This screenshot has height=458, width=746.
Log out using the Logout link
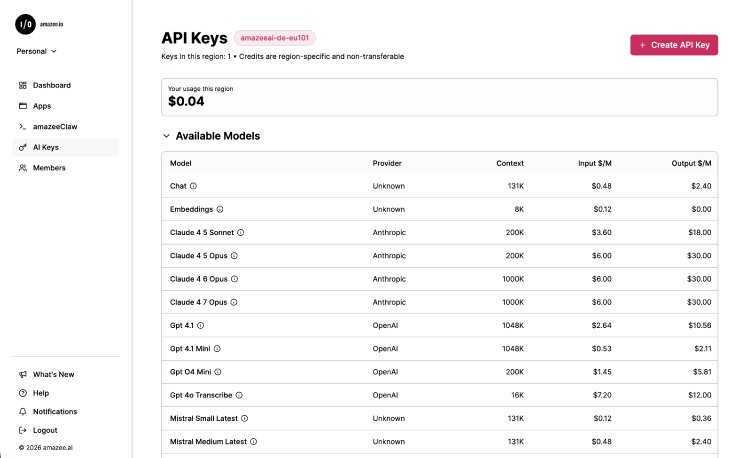click(x=45, y=430)
